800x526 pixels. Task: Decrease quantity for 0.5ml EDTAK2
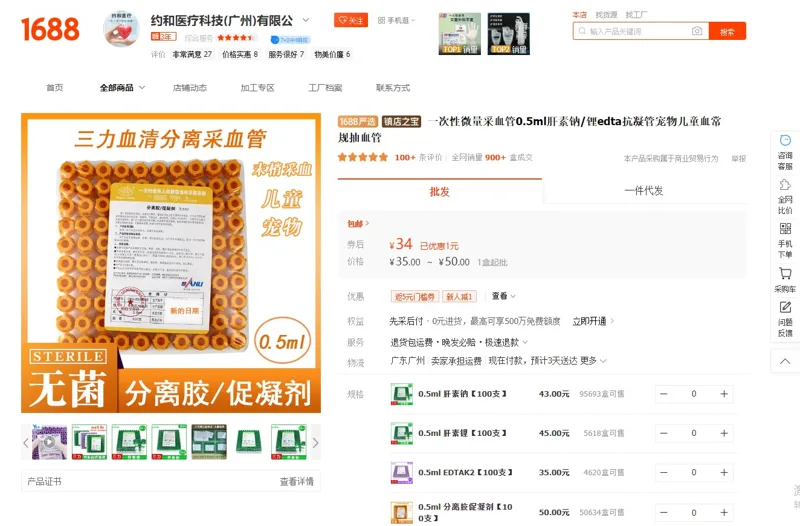coord(664,472)
